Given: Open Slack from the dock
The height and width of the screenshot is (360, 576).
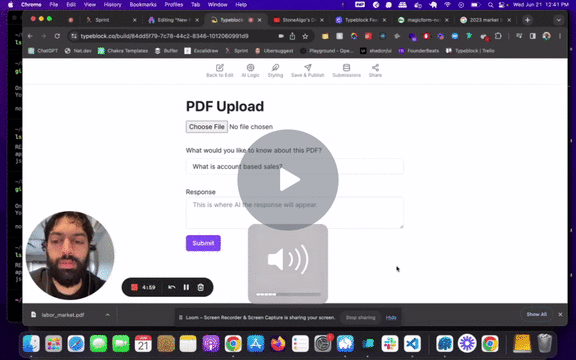Looking at the screenshot, I should (390, 344).
